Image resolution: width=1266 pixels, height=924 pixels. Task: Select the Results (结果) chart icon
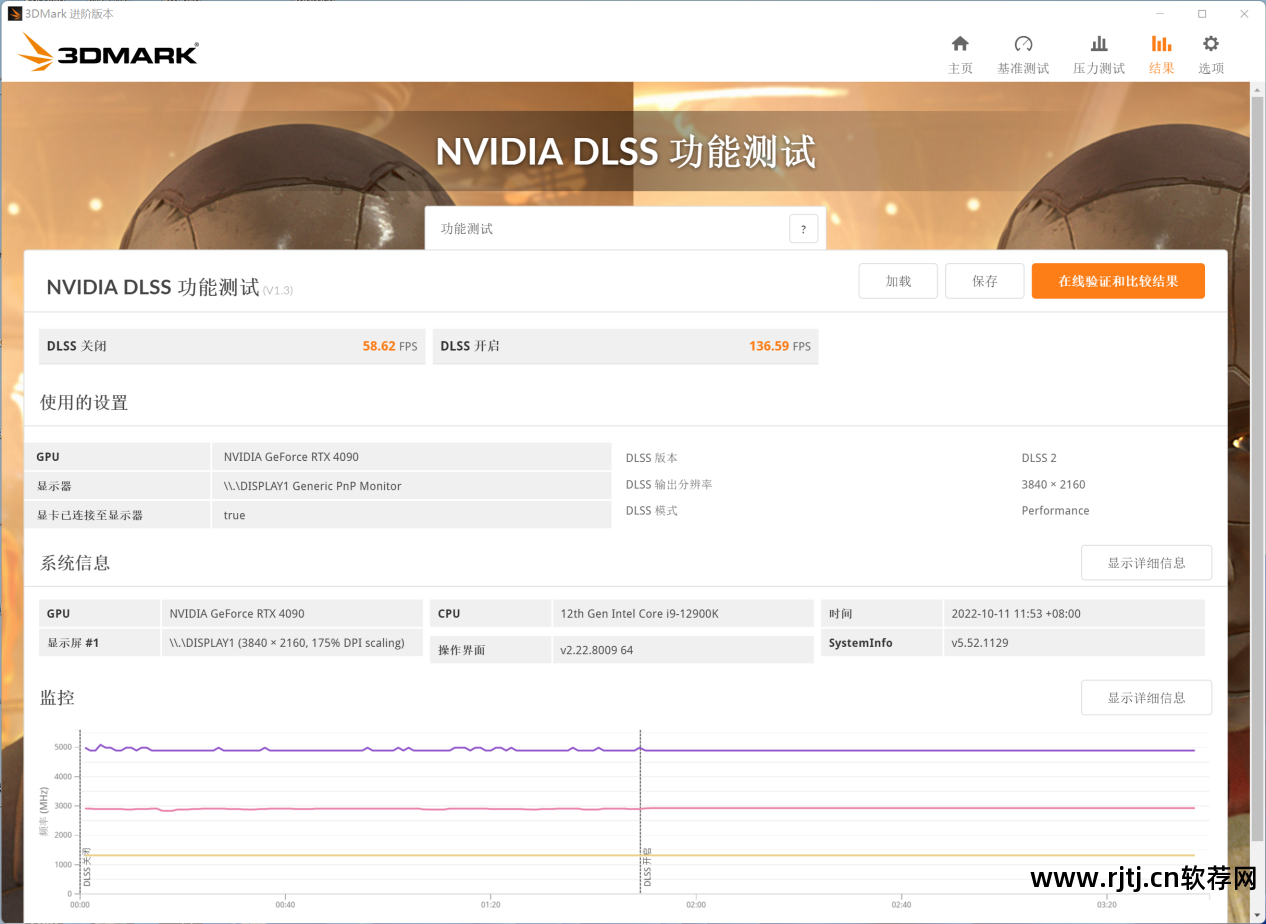tap(1161, 44)
